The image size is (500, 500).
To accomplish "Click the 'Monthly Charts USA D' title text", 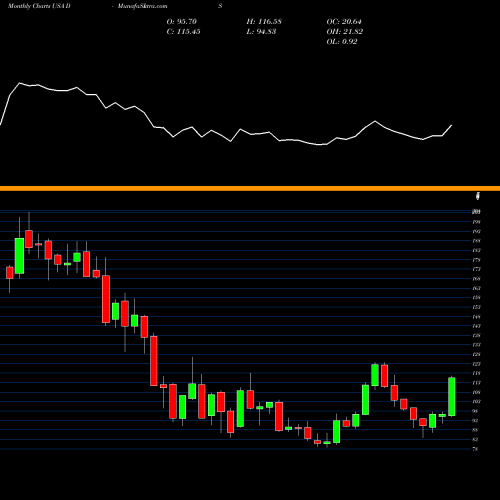I will tap(39, 6).
